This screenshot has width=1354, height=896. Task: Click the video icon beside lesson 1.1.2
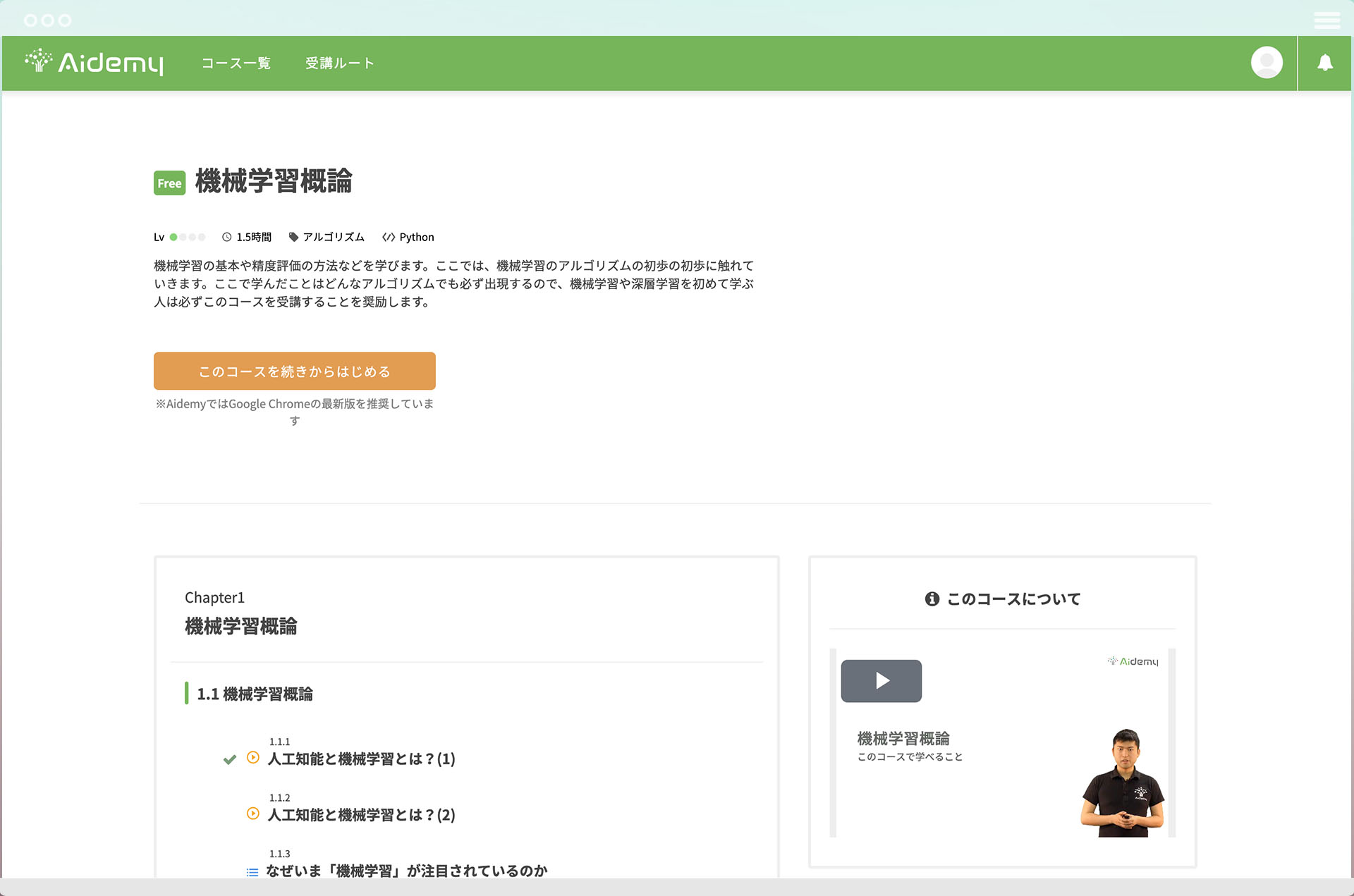click(253, 814)
